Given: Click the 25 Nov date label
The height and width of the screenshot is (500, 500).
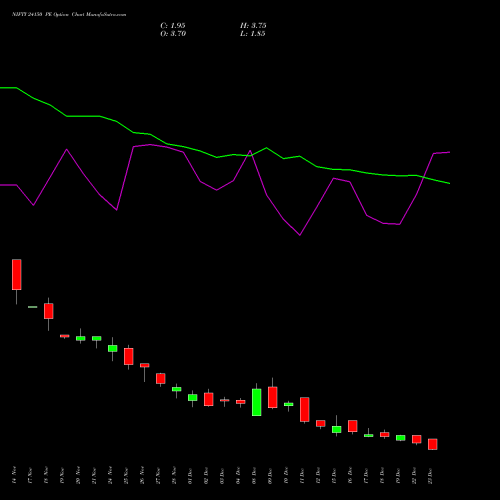Looking at the screenshot, I should (126, 475).
